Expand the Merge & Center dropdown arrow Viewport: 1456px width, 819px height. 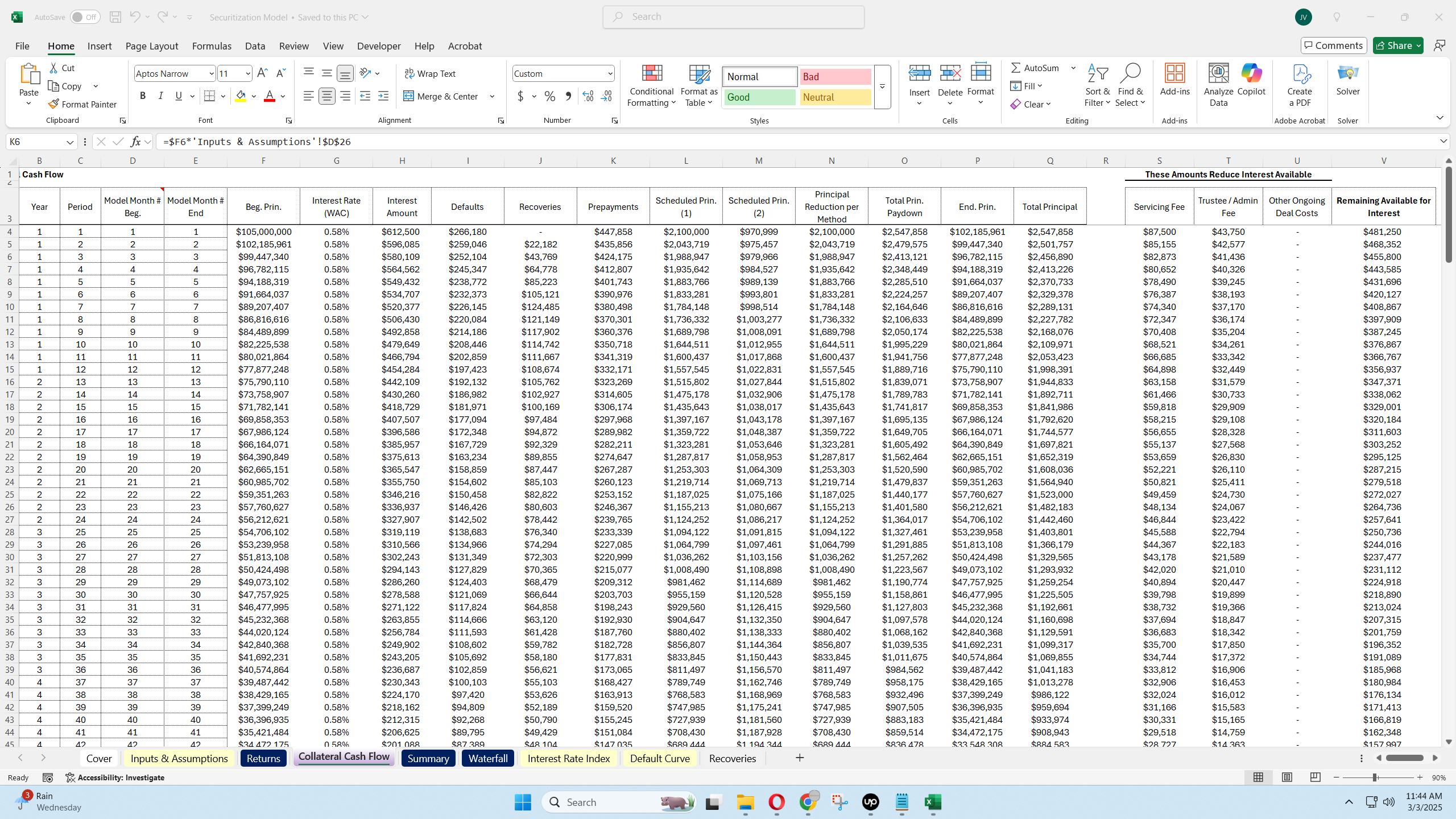click(492, 96)
